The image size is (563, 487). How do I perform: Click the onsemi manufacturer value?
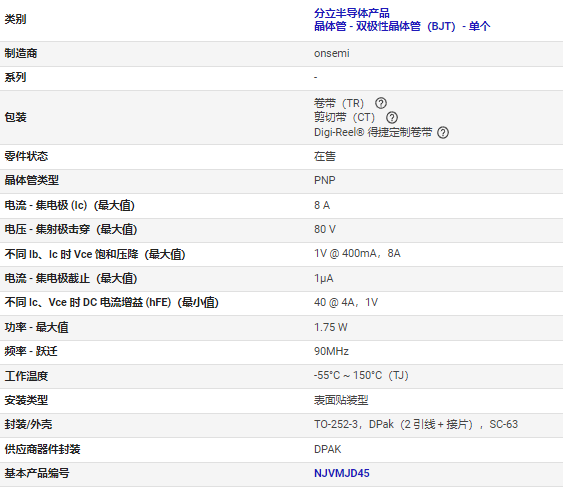[x=331, y=53]
